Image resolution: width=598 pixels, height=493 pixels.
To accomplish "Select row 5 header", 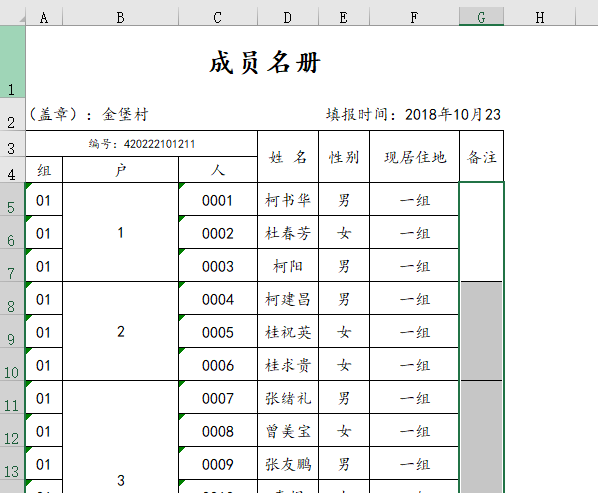I will click(x=11, y=199).
